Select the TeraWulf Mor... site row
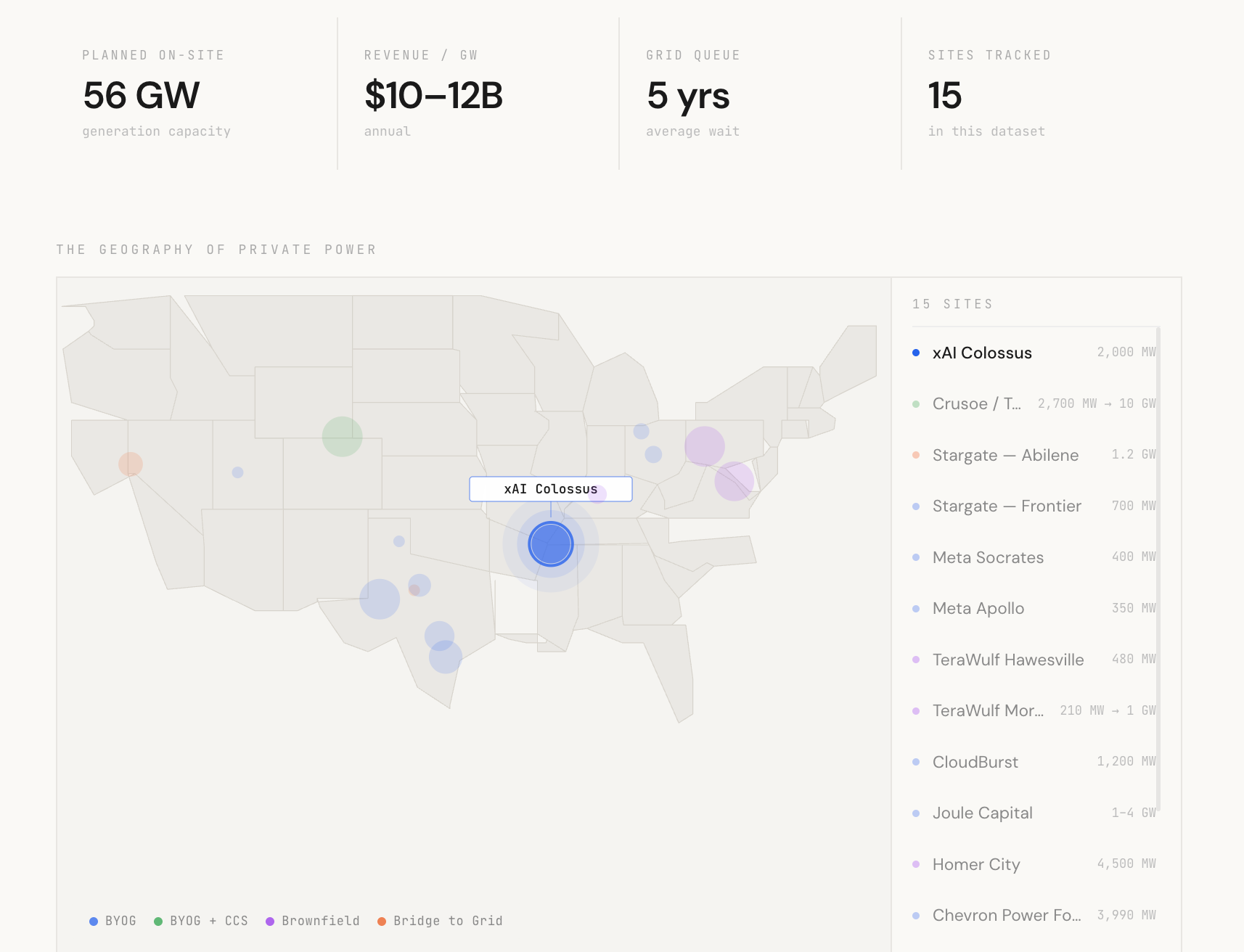 [1034, 710]
